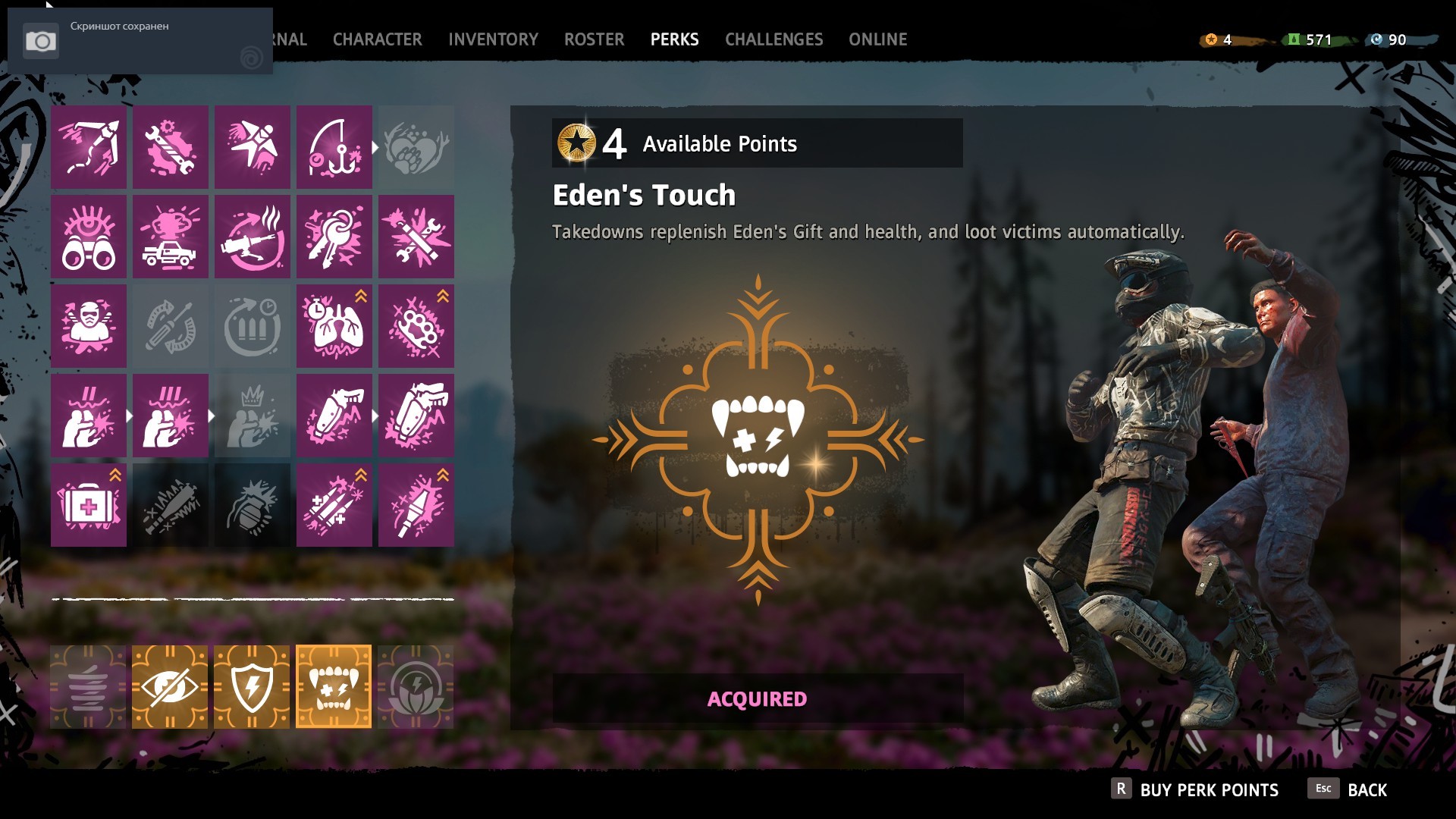Click the locked grenade perk tile
Viewport: 1456px width, 819px height.
(253, 505)
